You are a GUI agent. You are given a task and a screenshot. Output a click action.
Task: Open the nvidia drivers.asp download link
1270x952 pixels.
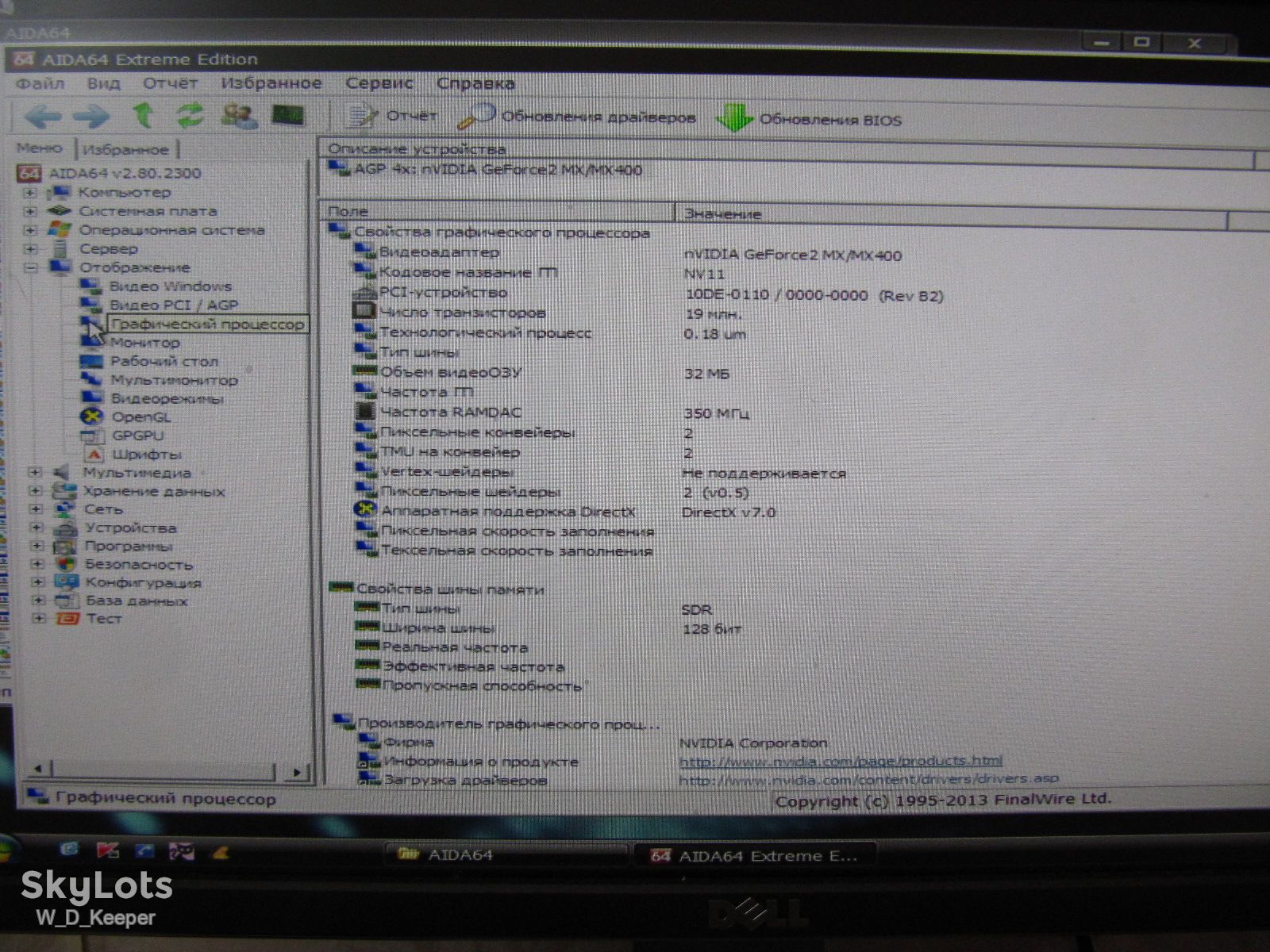[869, 779]
